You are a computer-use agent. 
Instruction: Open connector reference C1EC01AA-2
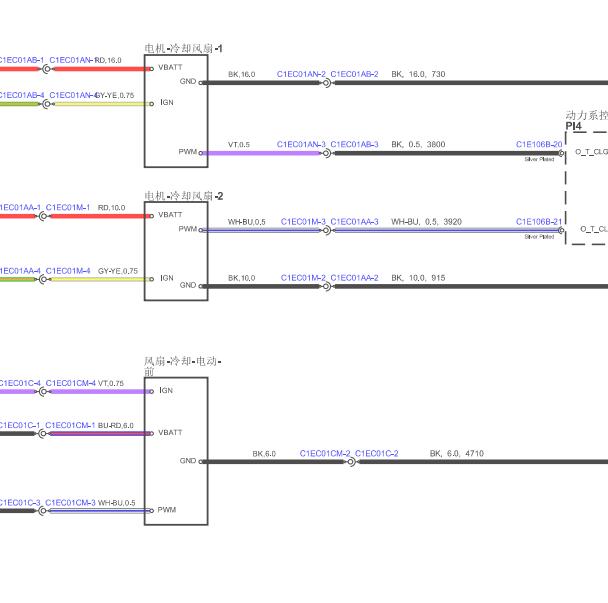[354, 278]
